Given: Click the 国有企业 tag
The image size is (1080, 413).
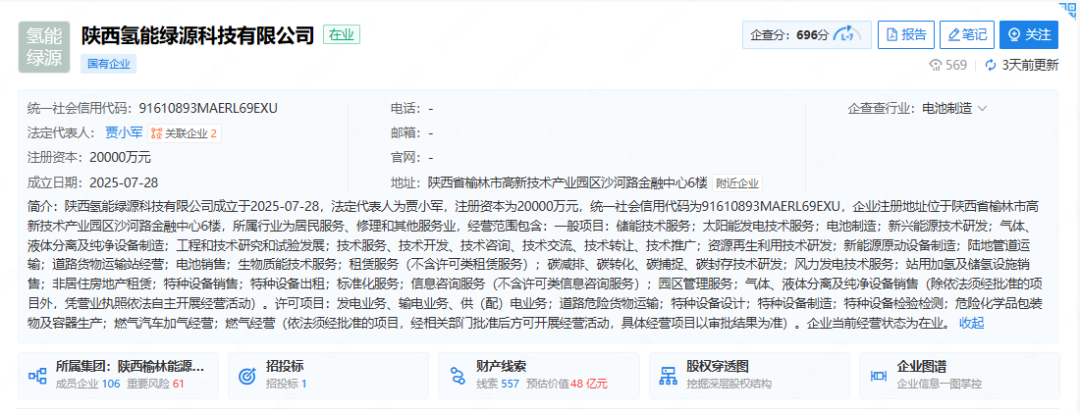Looking at the screenshot, I should pyautogui.click(x=109, y=65).
